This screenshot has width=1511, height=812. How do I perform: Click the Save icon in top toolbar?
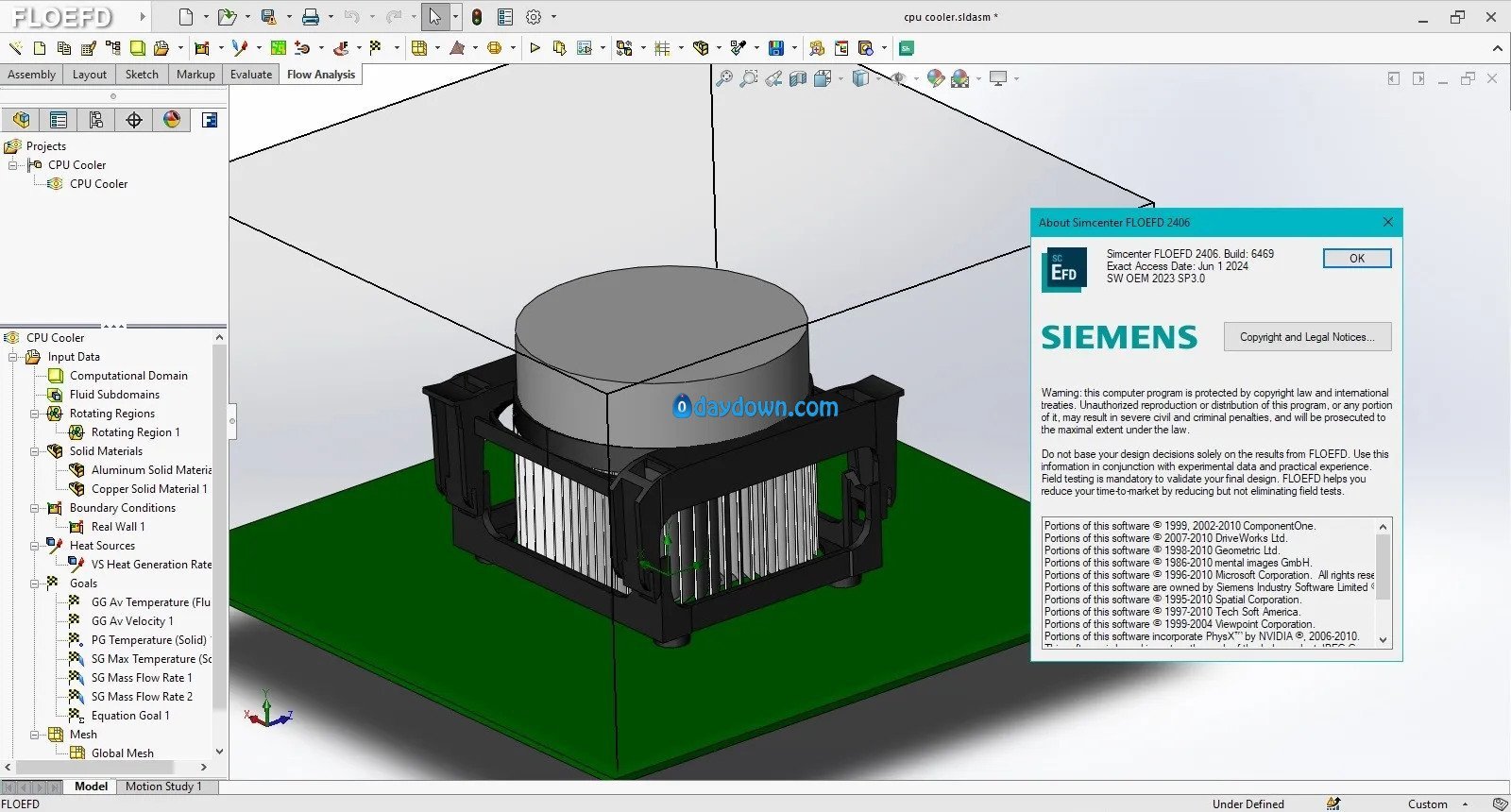[x=268, y=17]
